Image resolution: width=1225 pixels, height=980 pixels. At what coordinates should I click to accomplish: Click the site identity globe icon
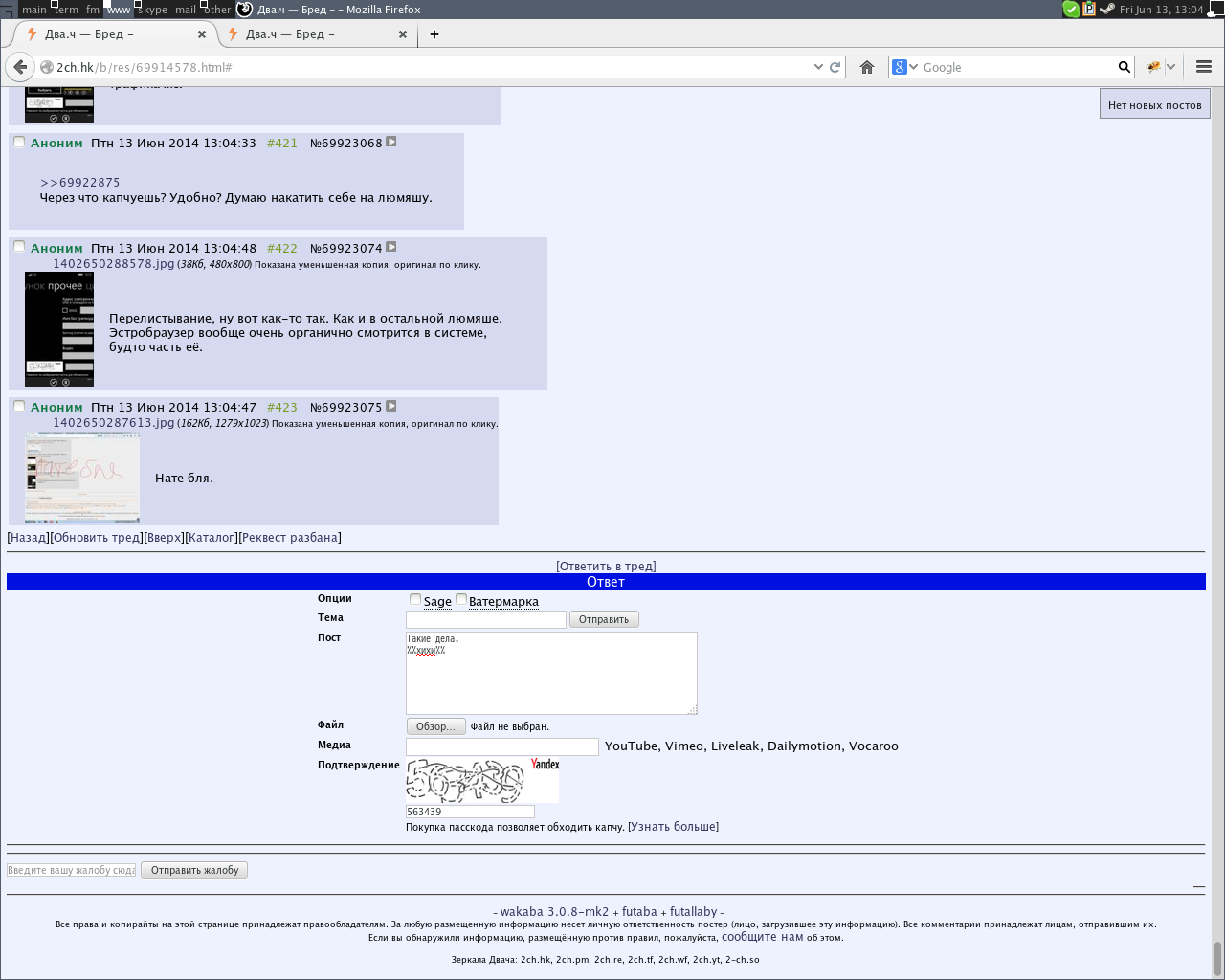pos(46,67)
